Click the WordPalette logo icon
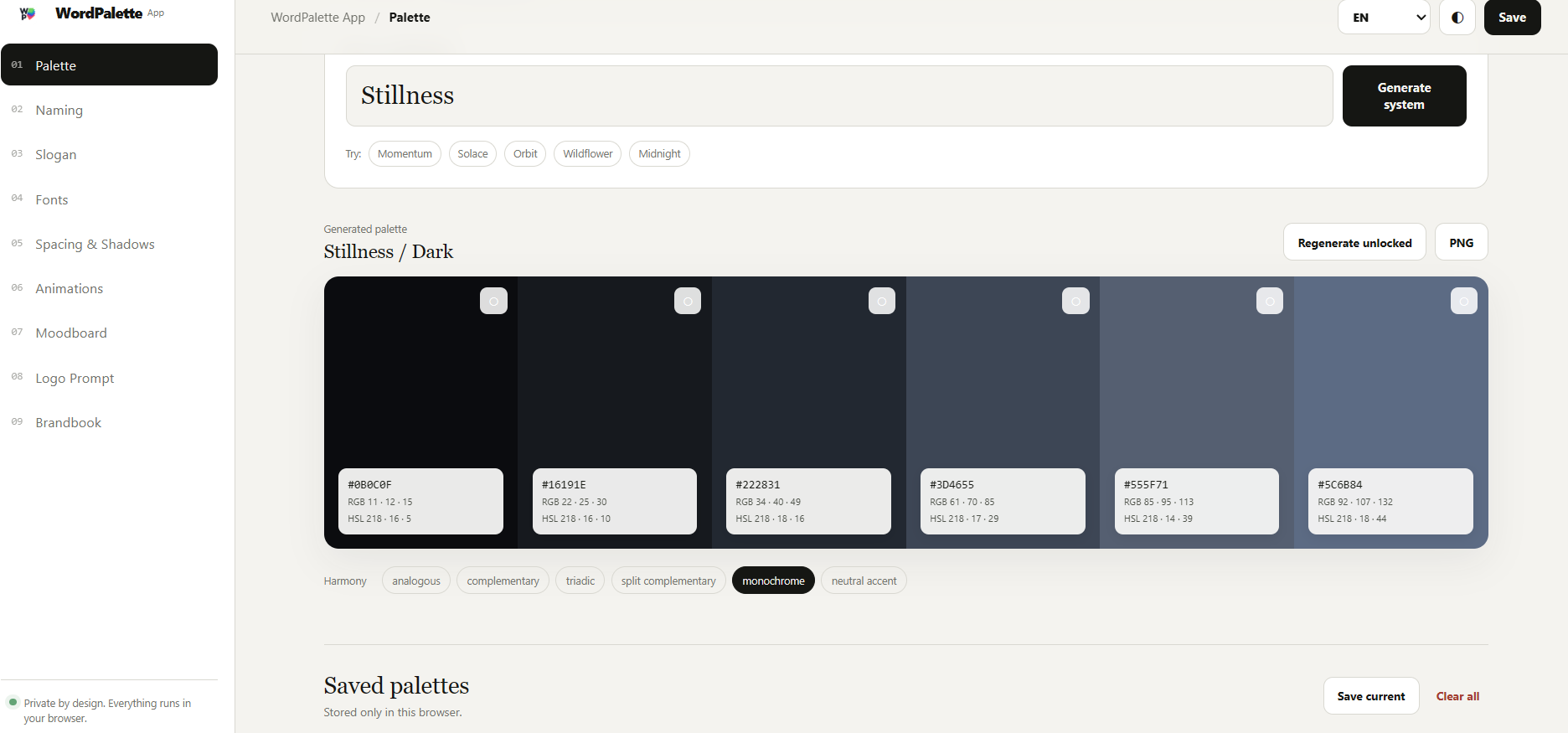The image size is (1568, 733). click(28, 13)
